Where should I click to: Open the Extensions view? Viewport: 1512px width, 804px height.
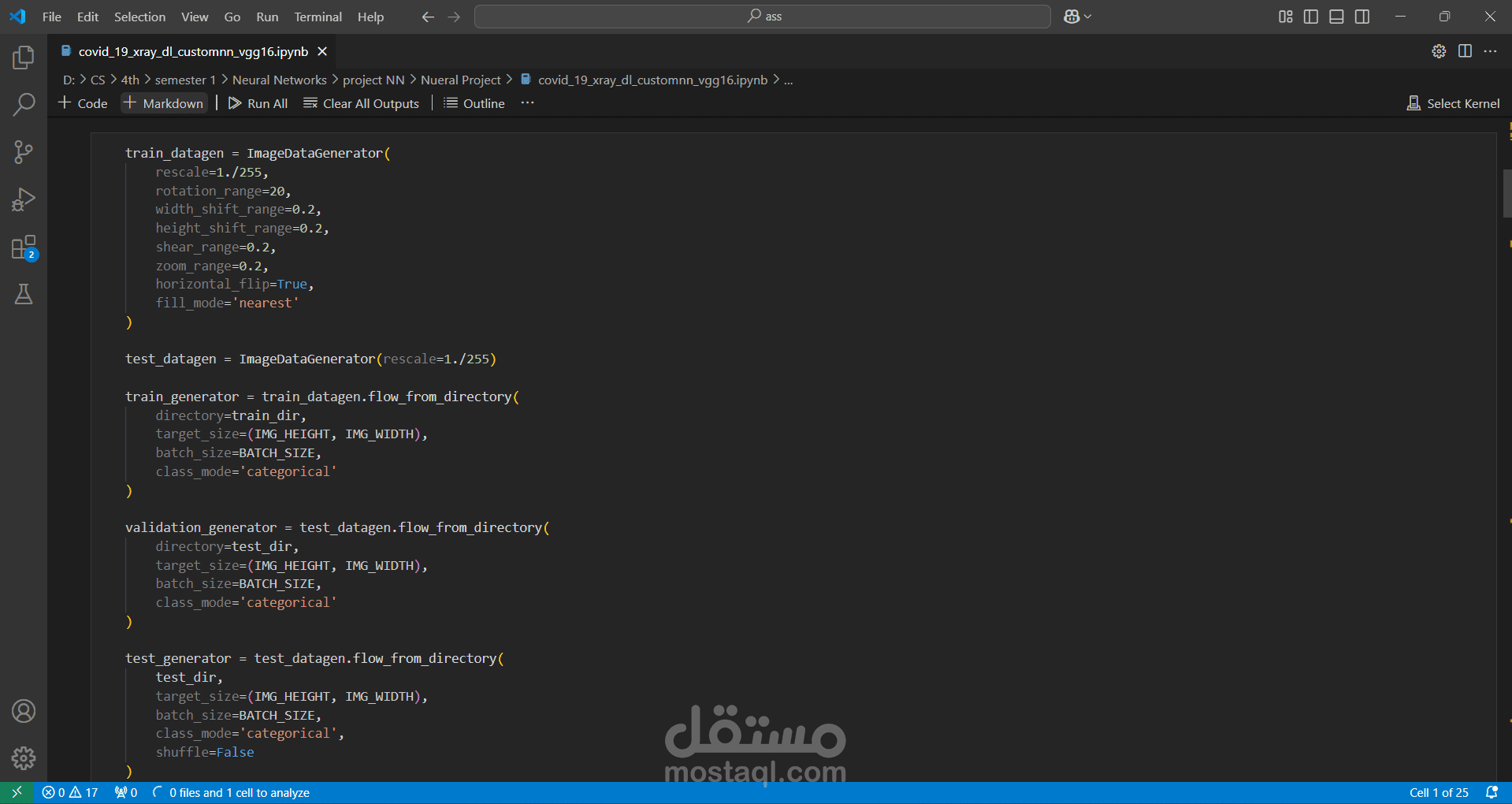[x=24, y=248]
